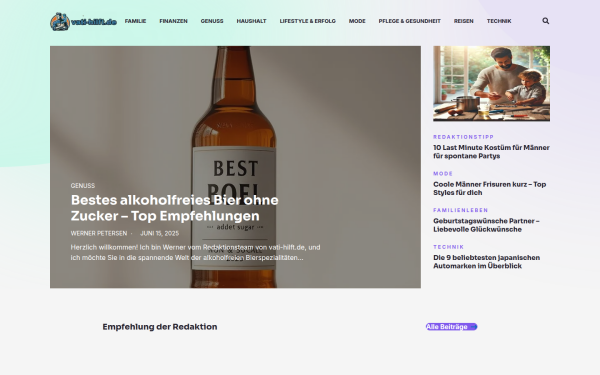The image size is (600, 375).
Task: Open article Bestes alkoholfreies Bier ohne Zucker
Action: click(174, 208)
